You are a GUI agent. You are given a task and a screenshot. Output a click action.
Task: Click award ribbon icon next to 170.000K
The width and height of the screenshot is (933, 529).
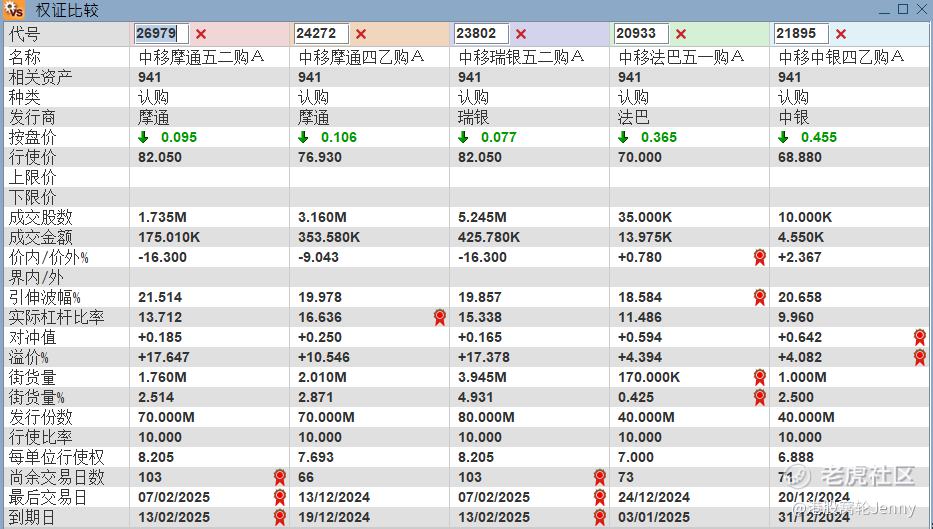(x=760, y=377)
